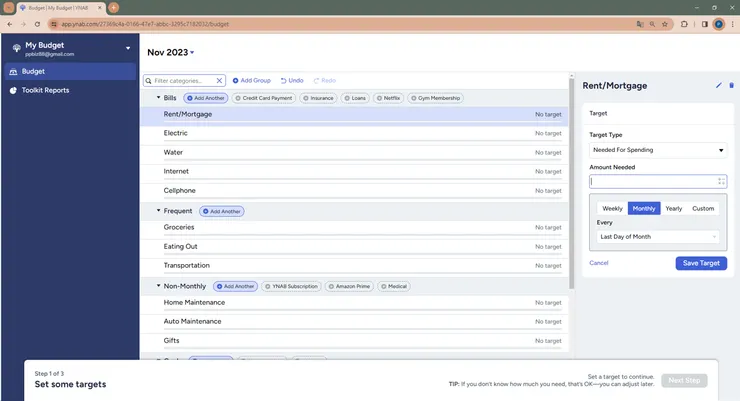Select the Groceries category row
This screenshot has height=401, width=740.
pos(354,228)
